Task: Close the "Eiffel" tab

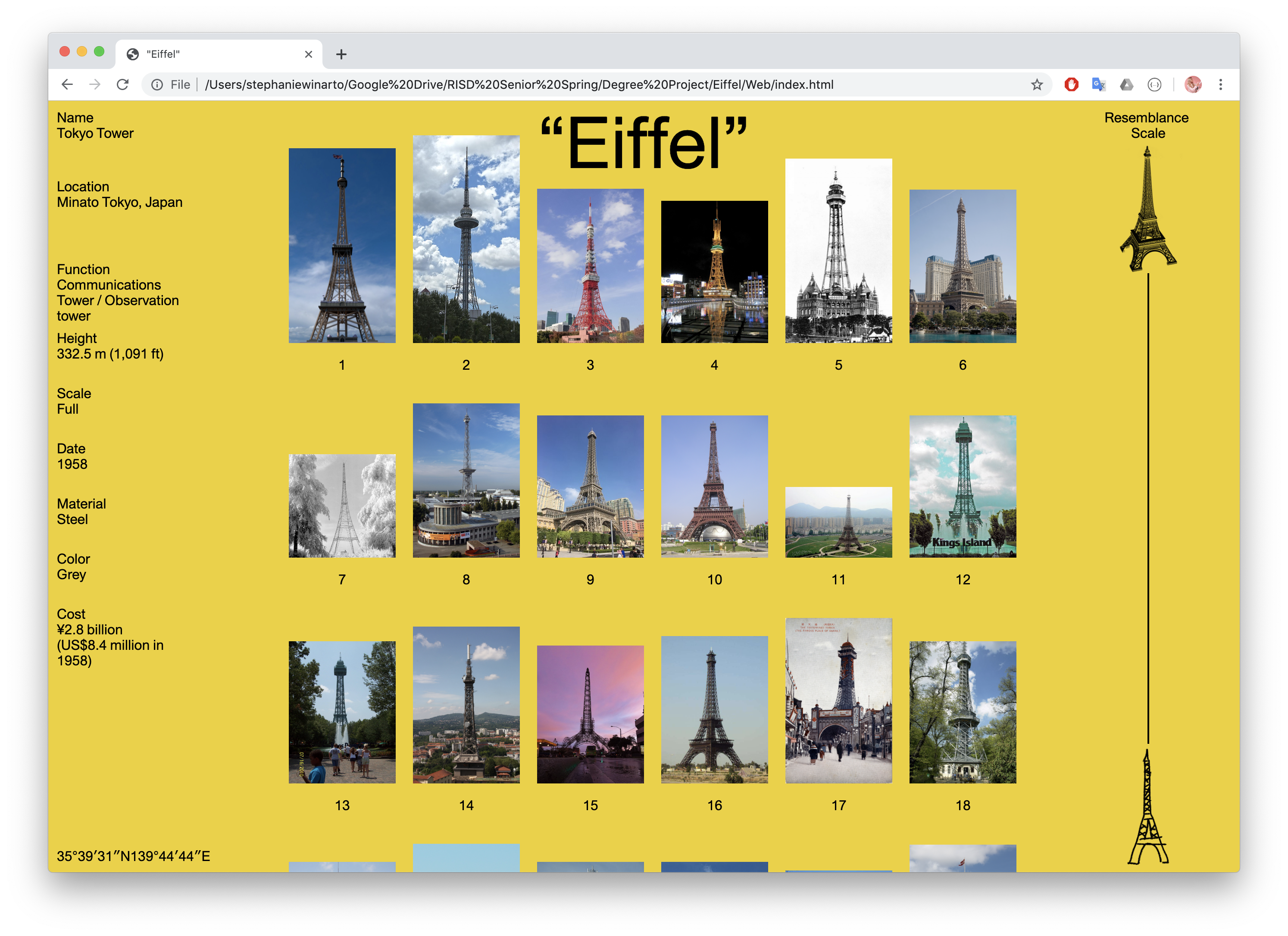Action: (x=308, y=54)
